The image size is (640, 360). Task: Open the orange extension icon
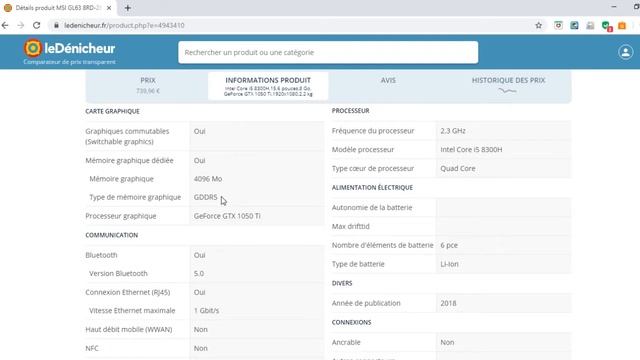click(x=622, y=26)
